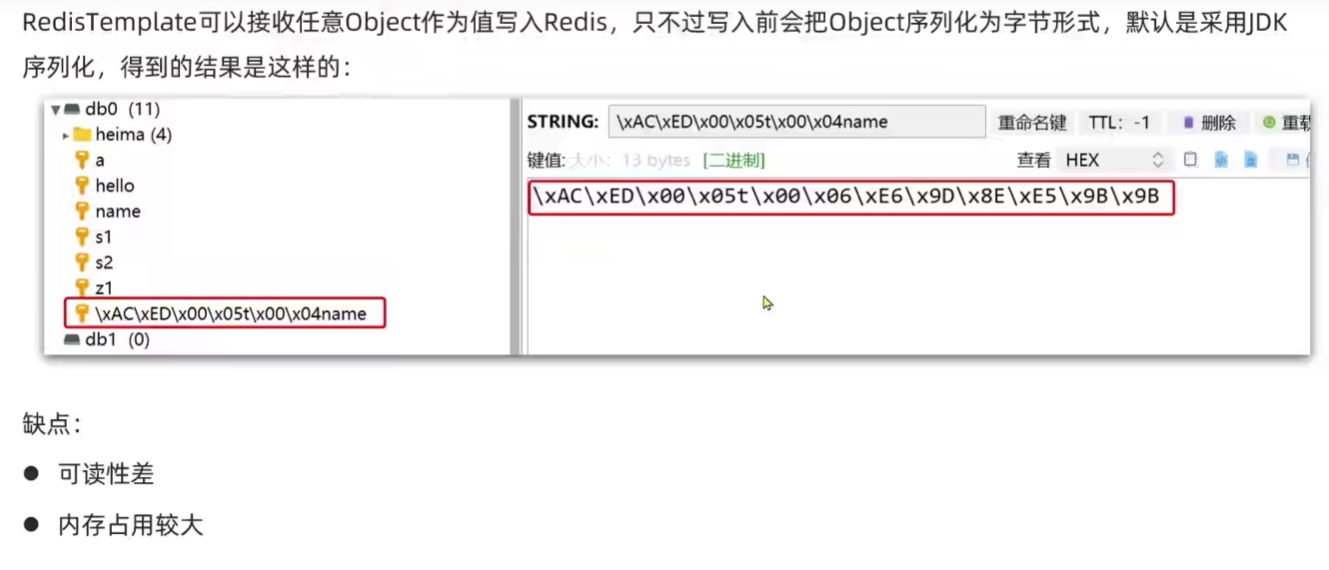The height and width of the screenshot is (570, 1329).
Task: Click the copy value icon next to HEX
Action: pyautogui.click(x=1190, y=160)
